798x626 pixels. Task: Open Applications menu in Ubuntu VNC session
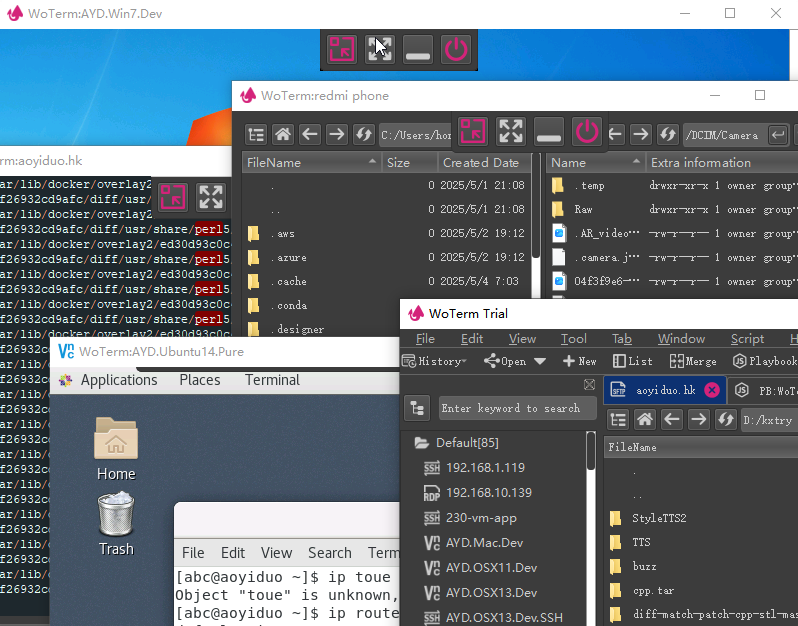click(118, 380)
